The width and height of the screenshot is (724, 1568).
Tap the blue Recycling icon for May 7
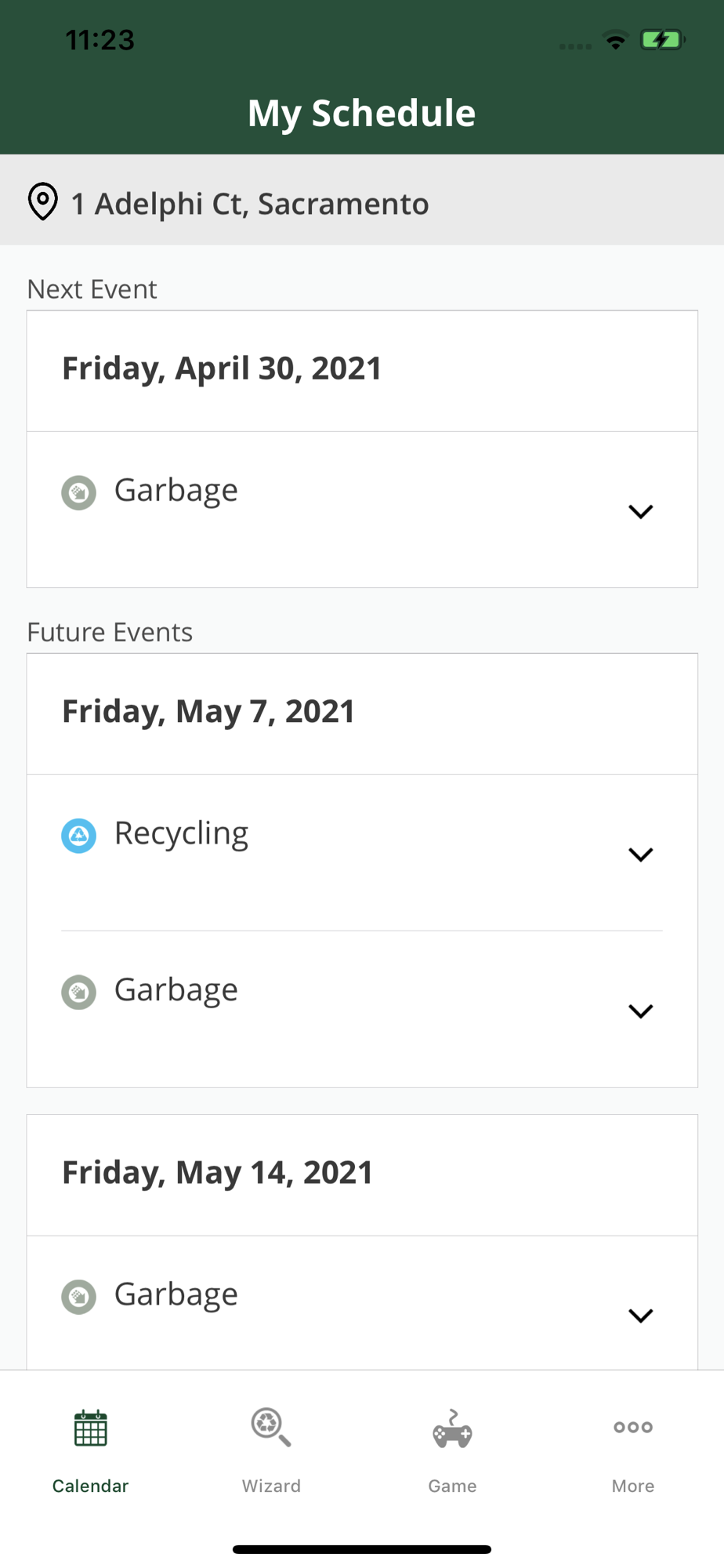[78, 836]
